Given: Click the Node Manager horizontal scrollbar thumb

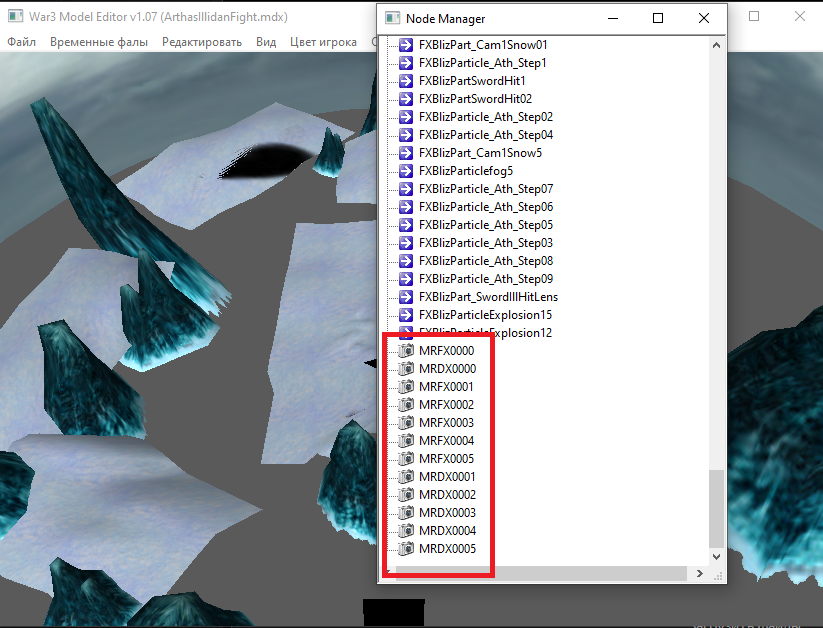Looking at the screenshot, I should pyautogui.click(x=541, y=573).
